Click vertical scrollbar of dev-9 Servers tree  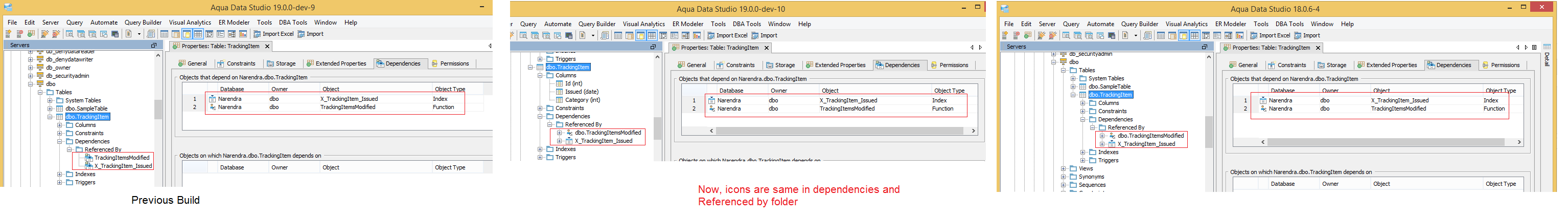coord(158,110)
